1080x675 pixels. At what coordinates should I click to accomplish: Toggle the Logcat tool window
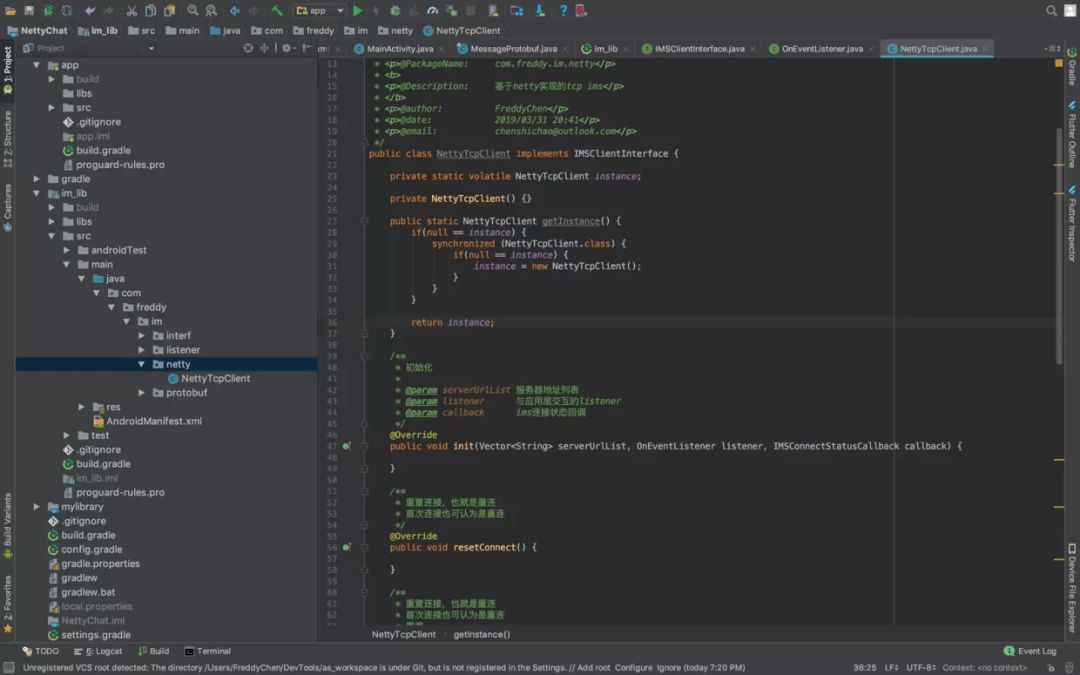tap(104, 651)
